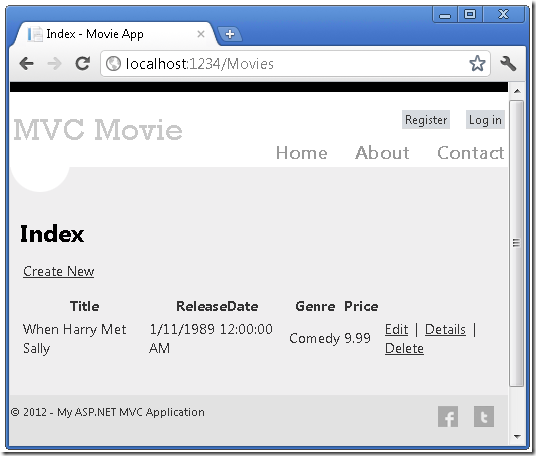Delete the When Harry Met Sally movie

(x=404, y=349)
